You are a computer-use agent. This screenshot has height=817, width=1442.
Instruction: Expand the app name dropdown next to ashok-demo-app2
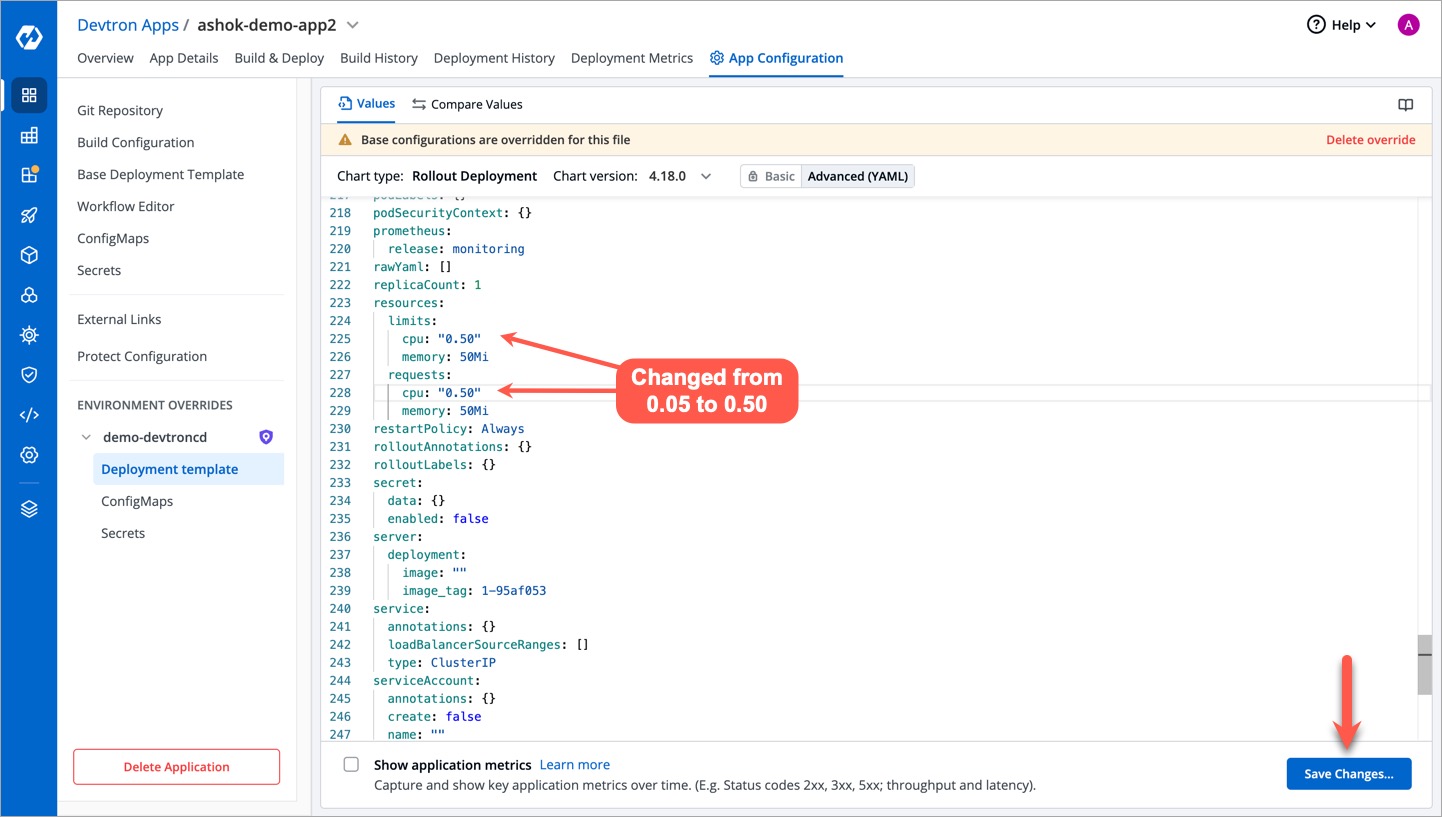click(352, 25)
